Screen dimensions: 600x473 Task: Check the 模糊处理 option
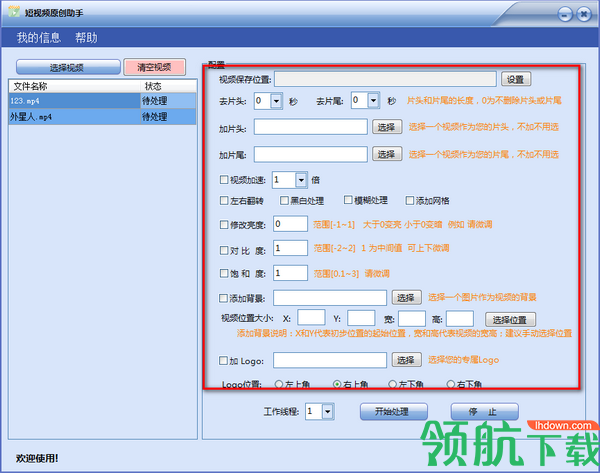[348, 200]
